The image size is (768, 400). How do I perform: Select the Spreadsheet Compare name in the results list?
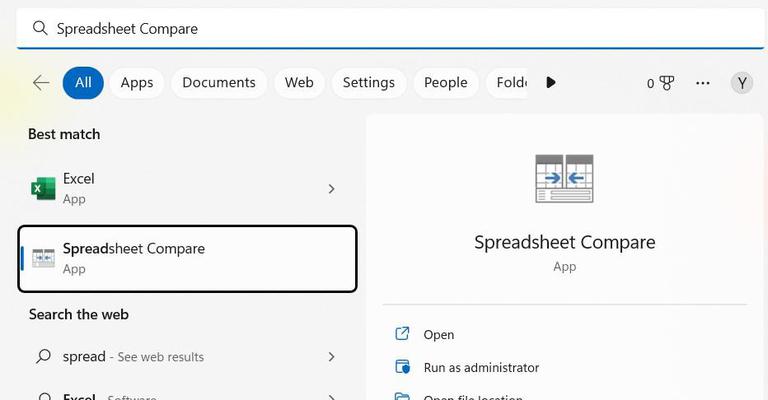(x=134, y=249)
